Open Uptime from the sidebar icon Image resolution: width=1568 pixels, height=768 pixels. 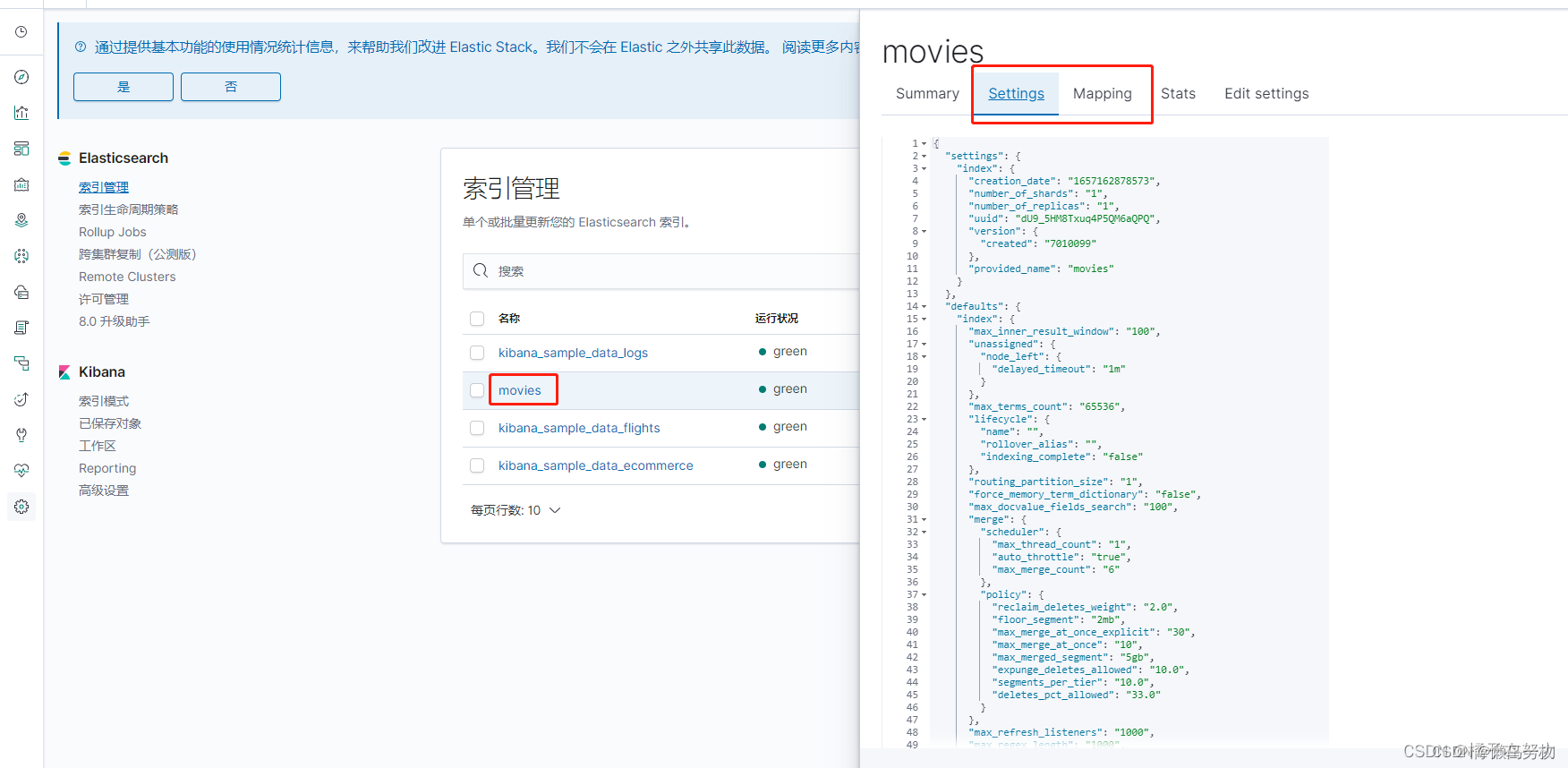(21, 399)
